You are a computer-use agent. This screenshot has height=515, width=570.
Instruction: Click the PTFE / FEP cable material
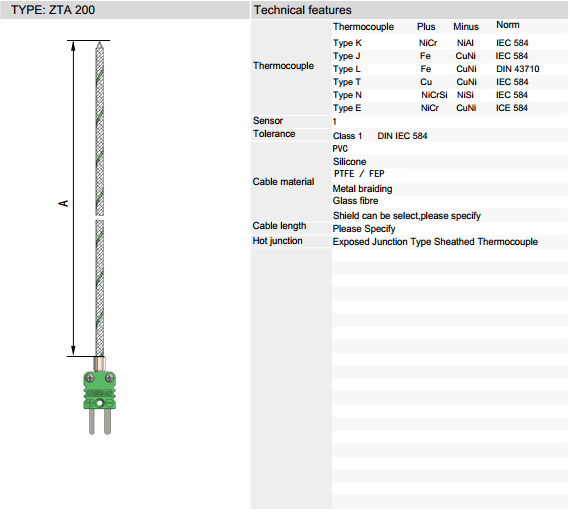[359, 174]
